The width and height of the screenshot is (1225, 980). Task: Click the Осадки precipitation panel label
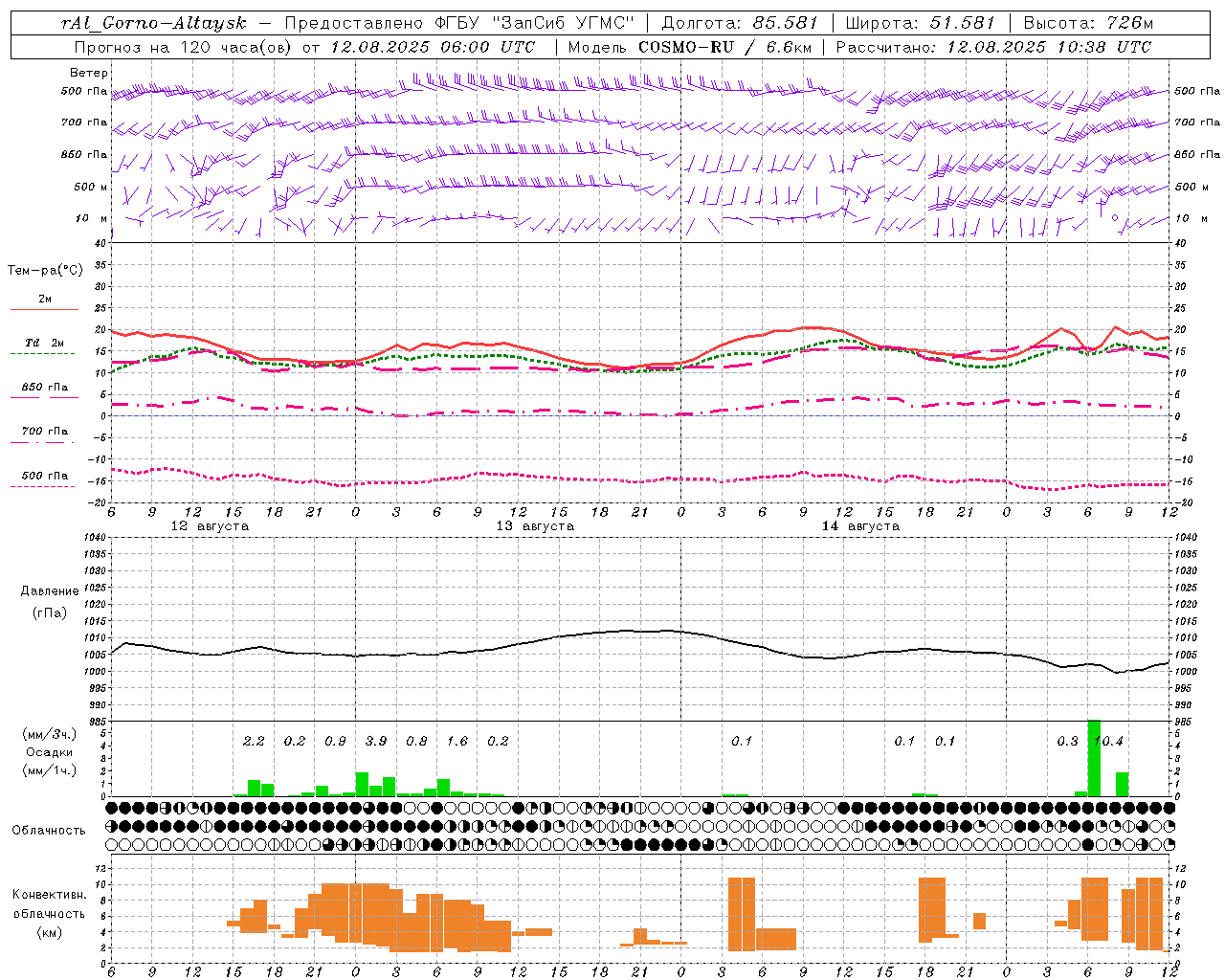click(50, 752)
